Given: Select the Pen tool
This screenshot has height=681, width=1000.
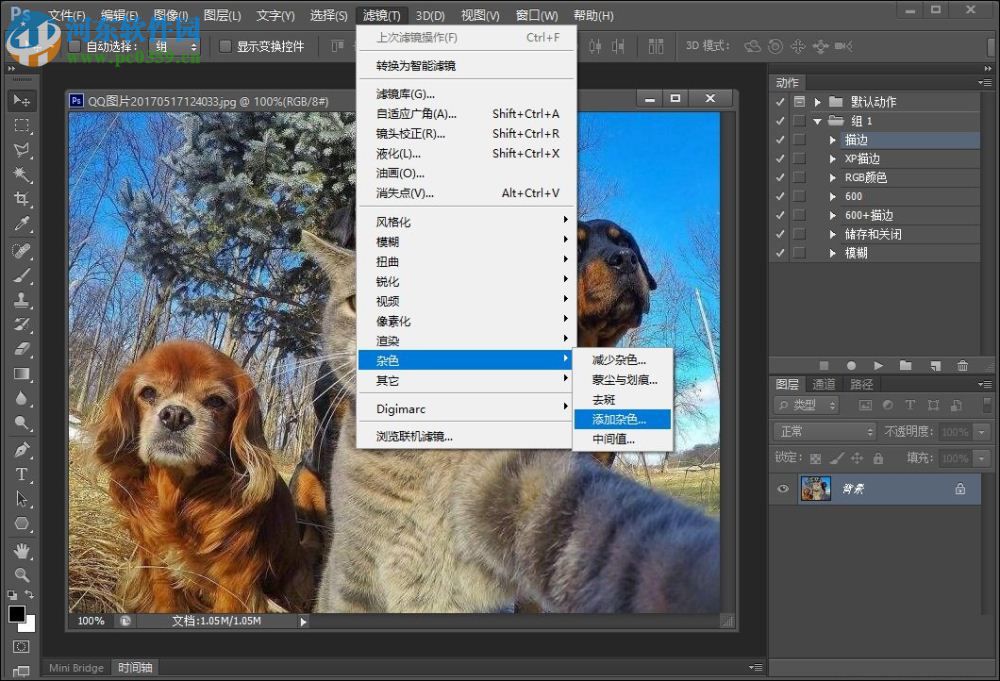Looking at the screenshot, I should click(x=21, y=450).
